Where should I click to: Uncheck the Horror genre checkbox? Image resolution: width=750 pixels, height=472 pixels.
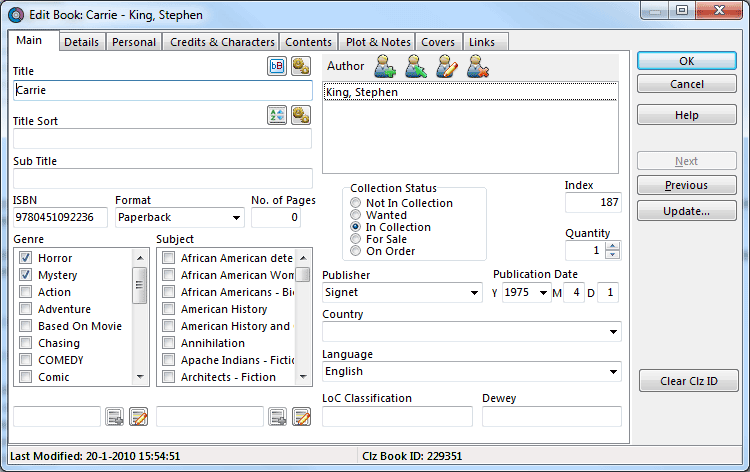[x=26, y=258]
